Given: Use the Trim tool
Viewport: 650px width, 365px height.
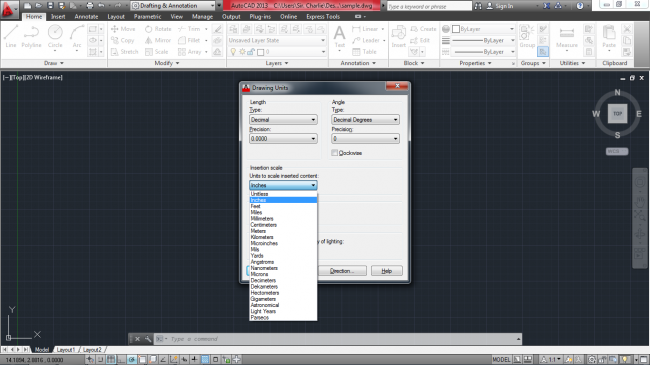Looking at the screenshot, I should click(x=189, y=29).
